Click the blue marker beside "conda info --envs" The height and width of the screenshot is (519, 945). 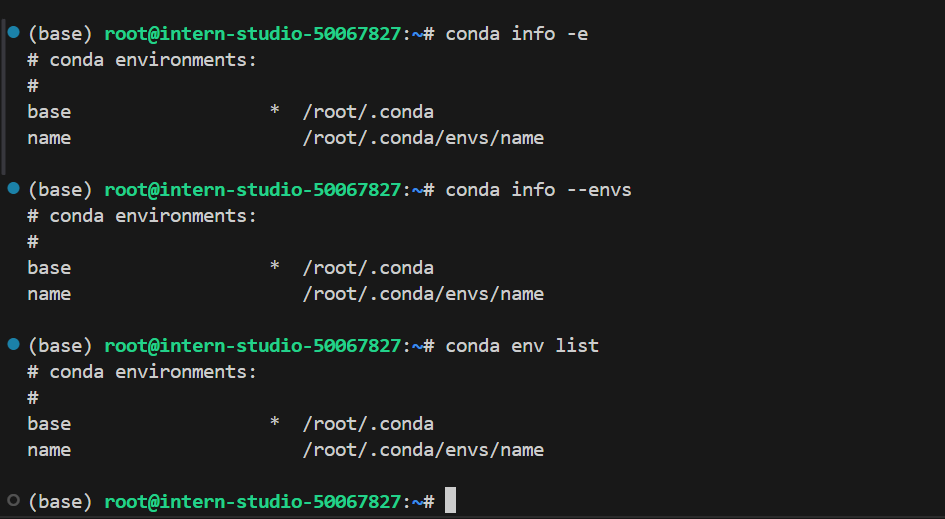pos(13,188)
